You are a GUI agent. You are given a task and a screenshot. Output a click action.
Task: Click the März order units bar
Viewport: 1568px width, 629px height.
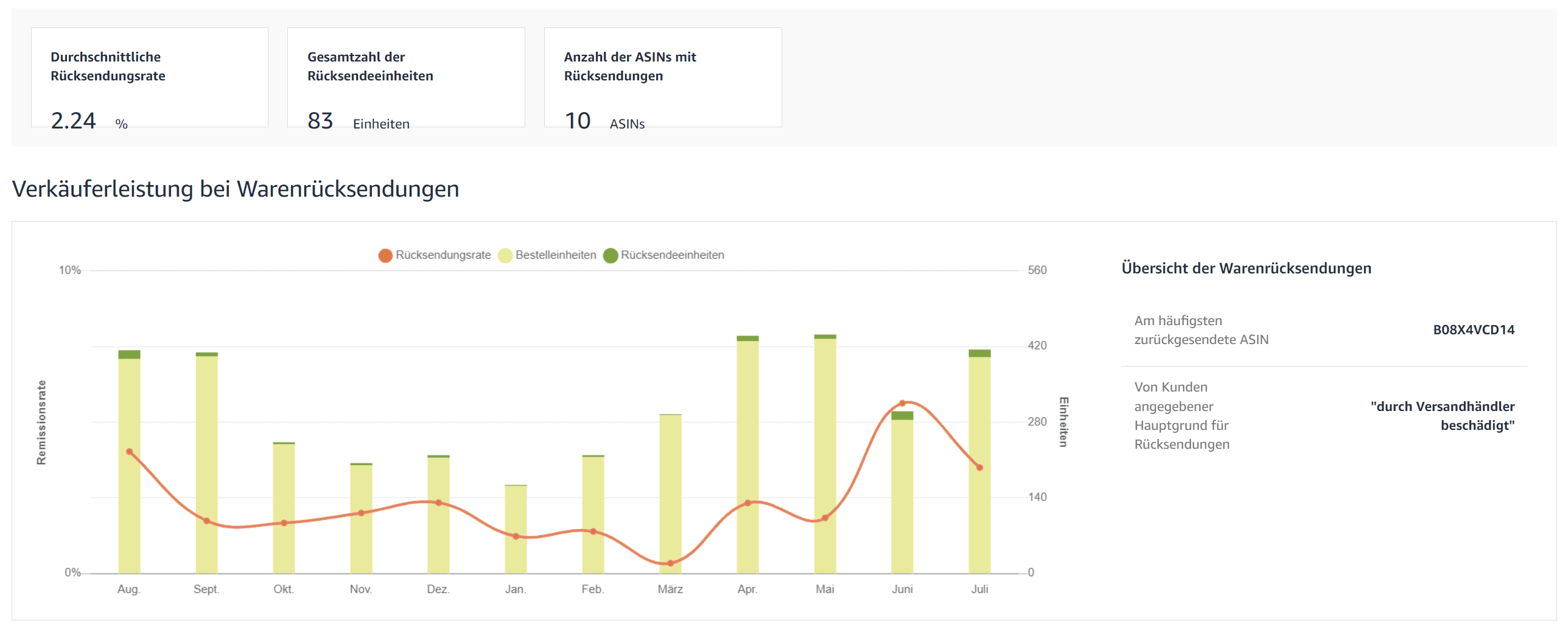coord(670,494)
